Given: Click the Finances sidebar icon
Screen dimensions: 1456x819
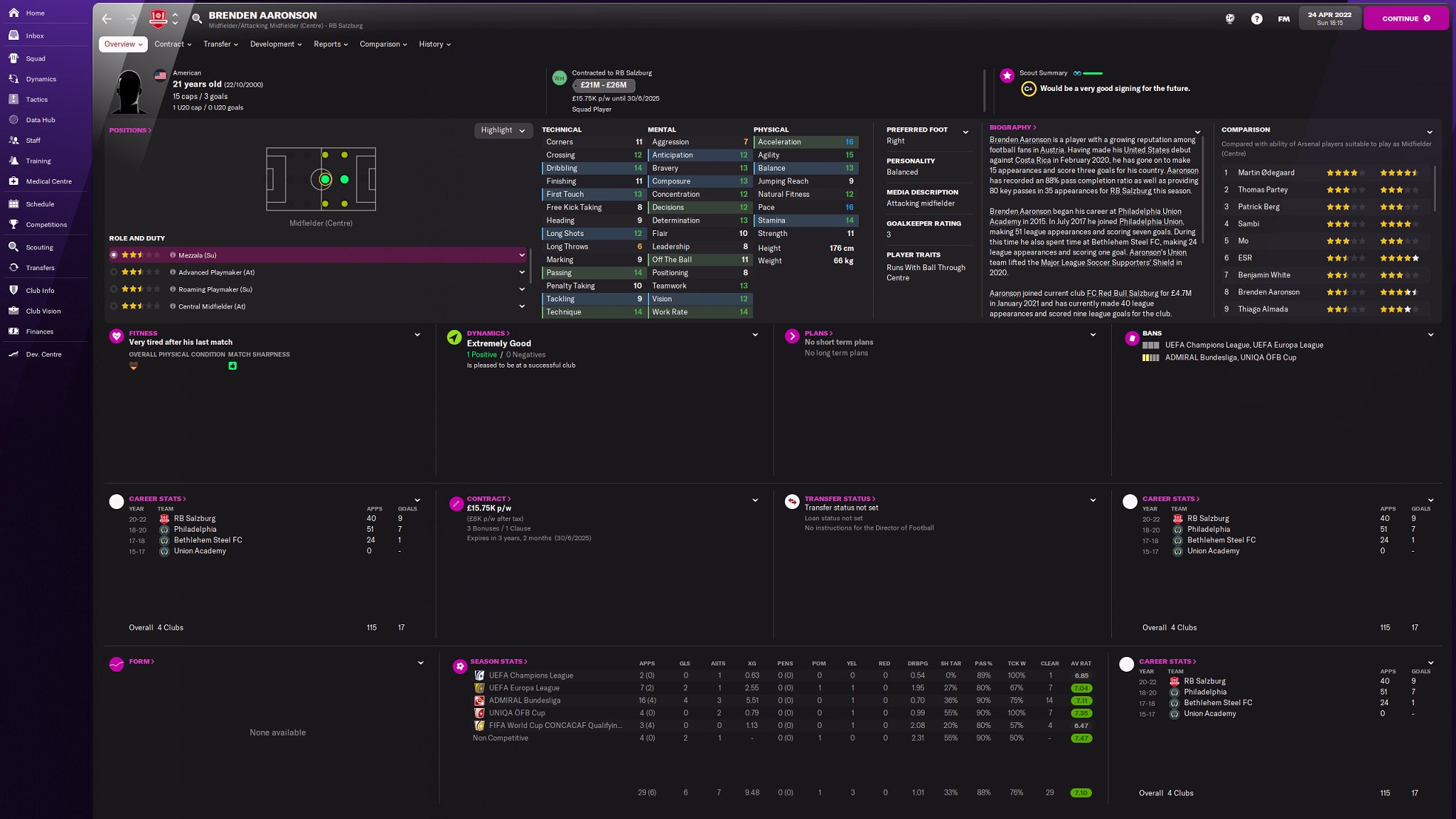Looking at the screenshot, I should (14, 331).
